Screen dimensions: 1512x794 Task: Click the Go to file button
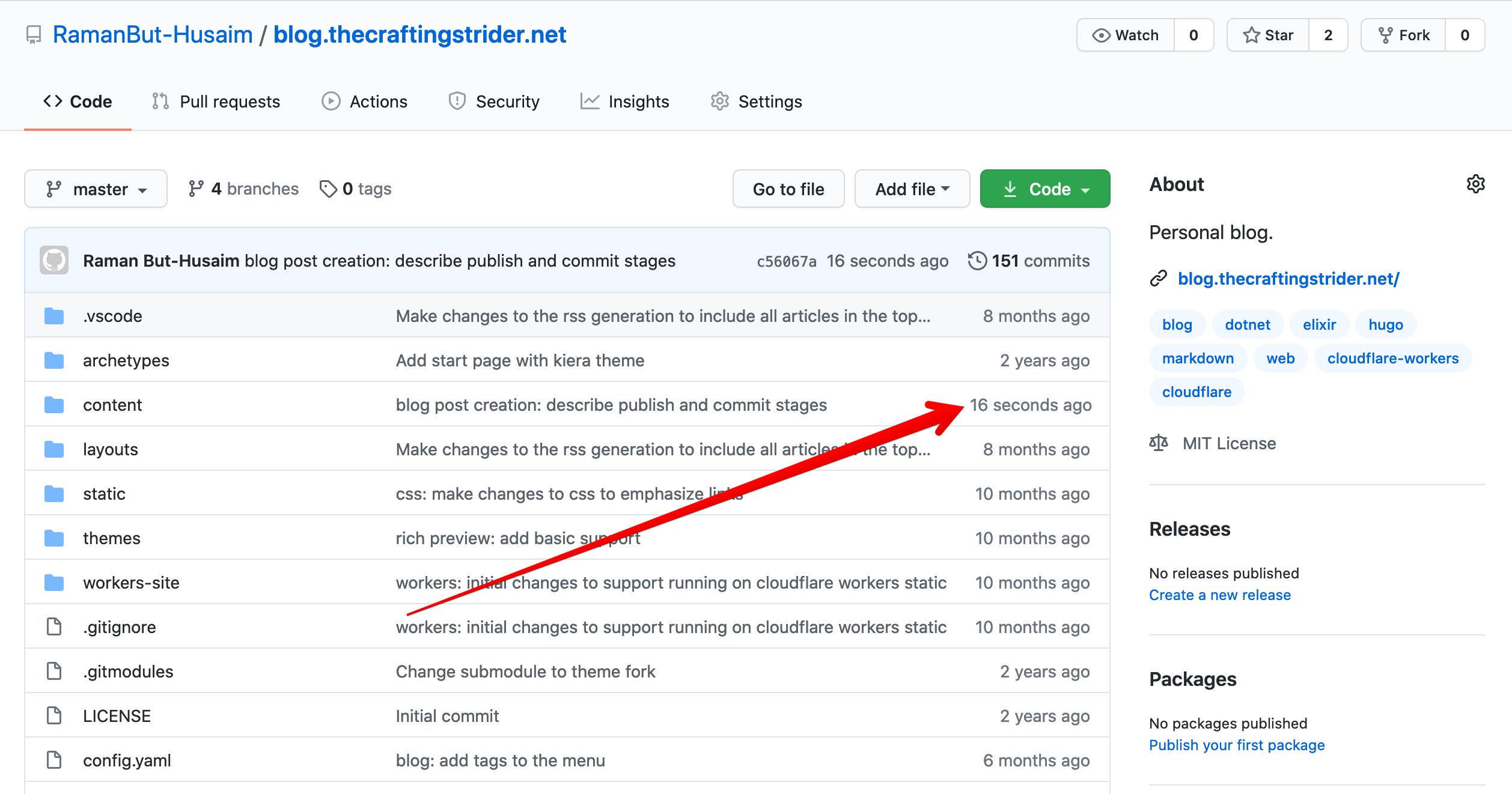click(x=788, y=189)
